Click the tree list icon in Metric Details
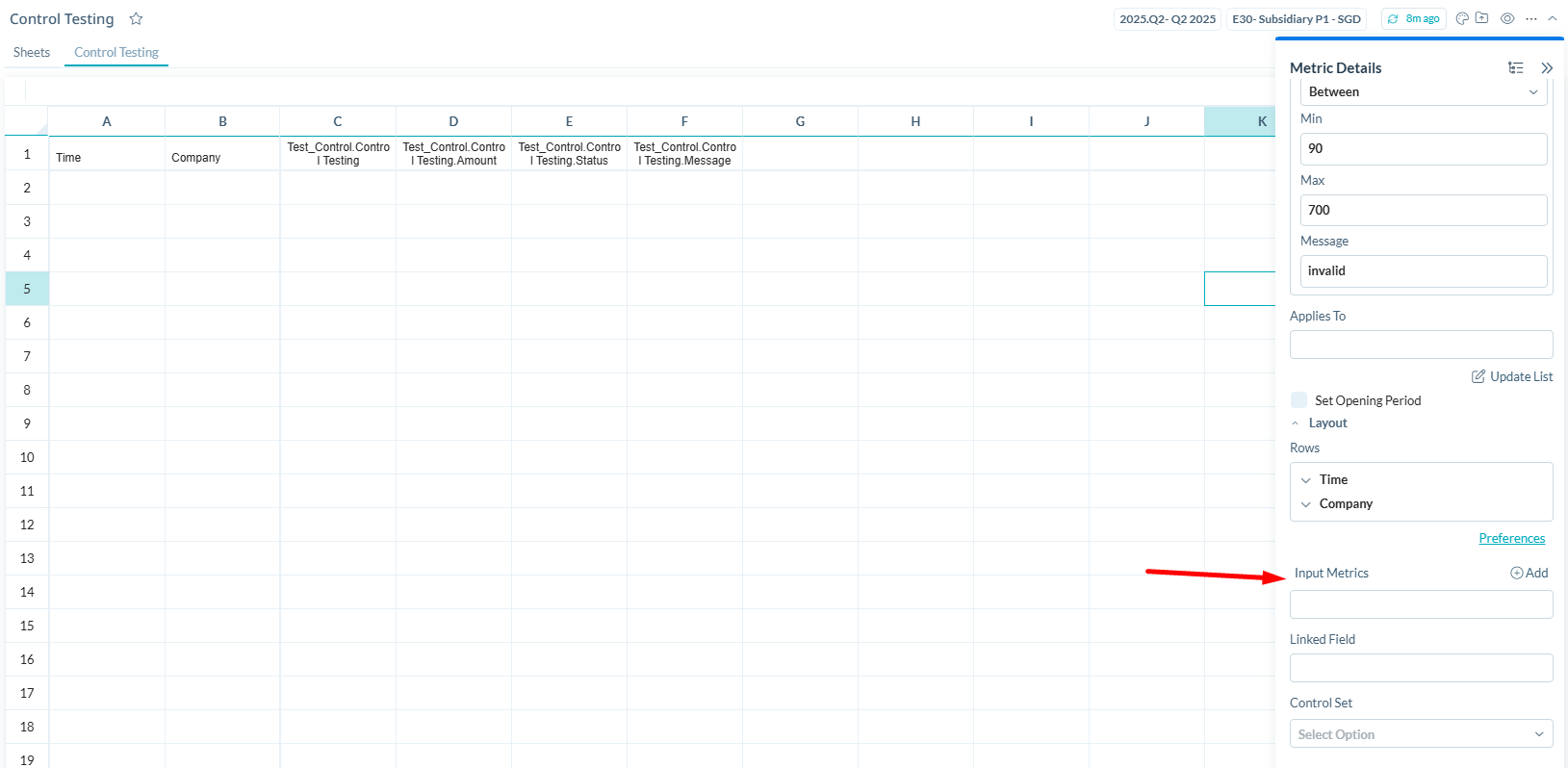 (1516, 67)
